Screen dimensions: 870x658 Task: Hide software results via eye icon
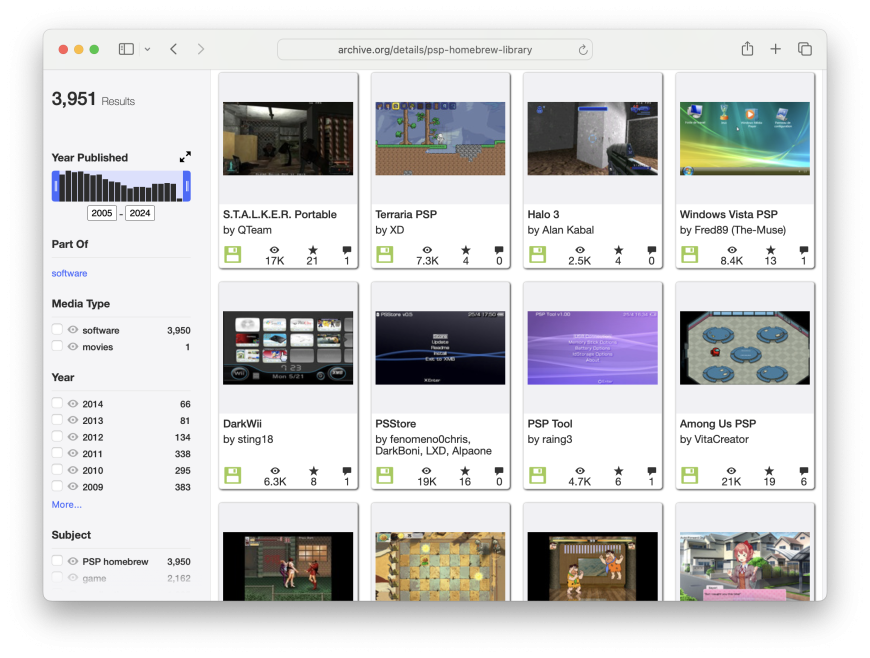click(x=73, y=330)
